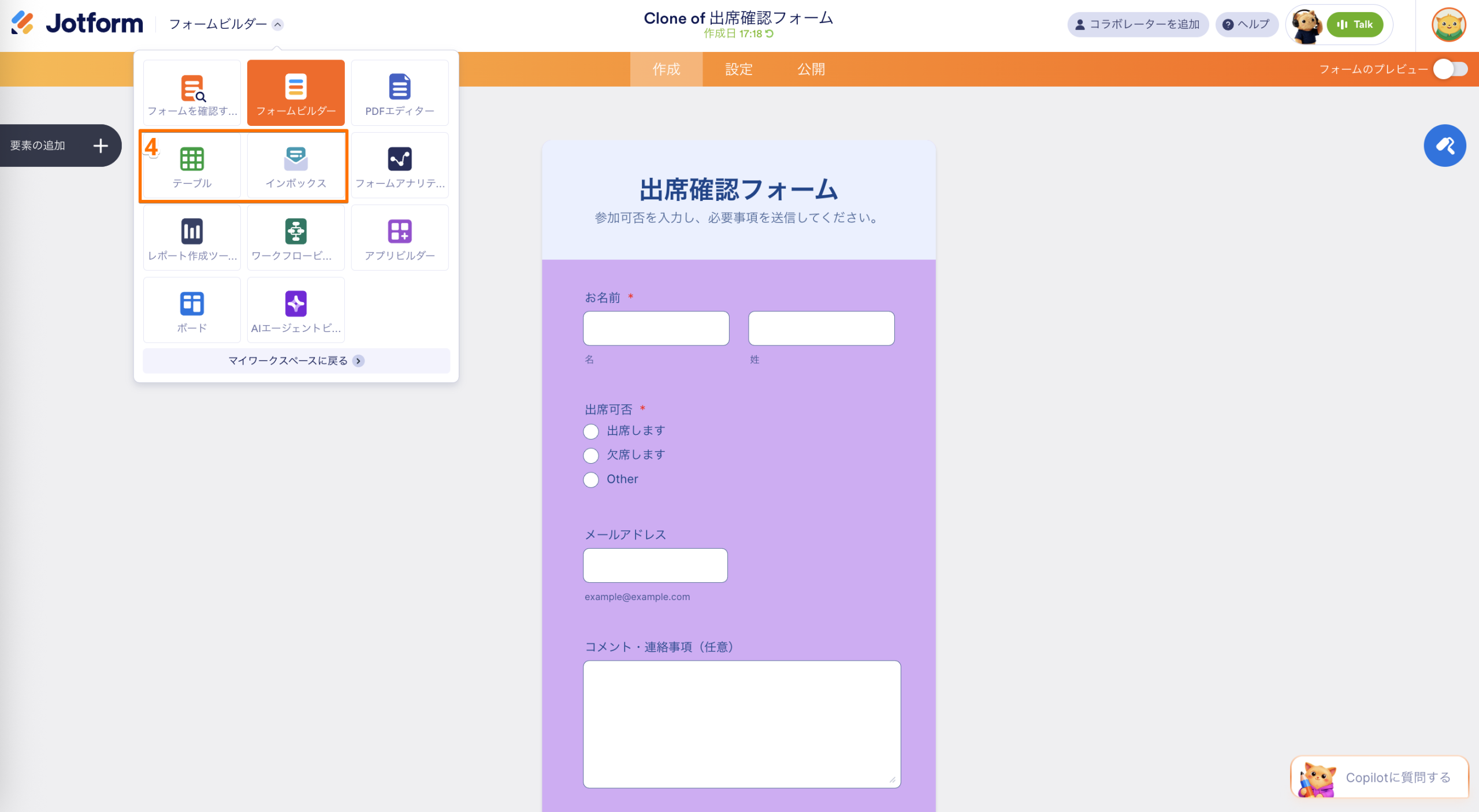Switch to the 公開 tab
Image resolution: width=1479 pixels, height=812 pixels.
pos(811,69)
